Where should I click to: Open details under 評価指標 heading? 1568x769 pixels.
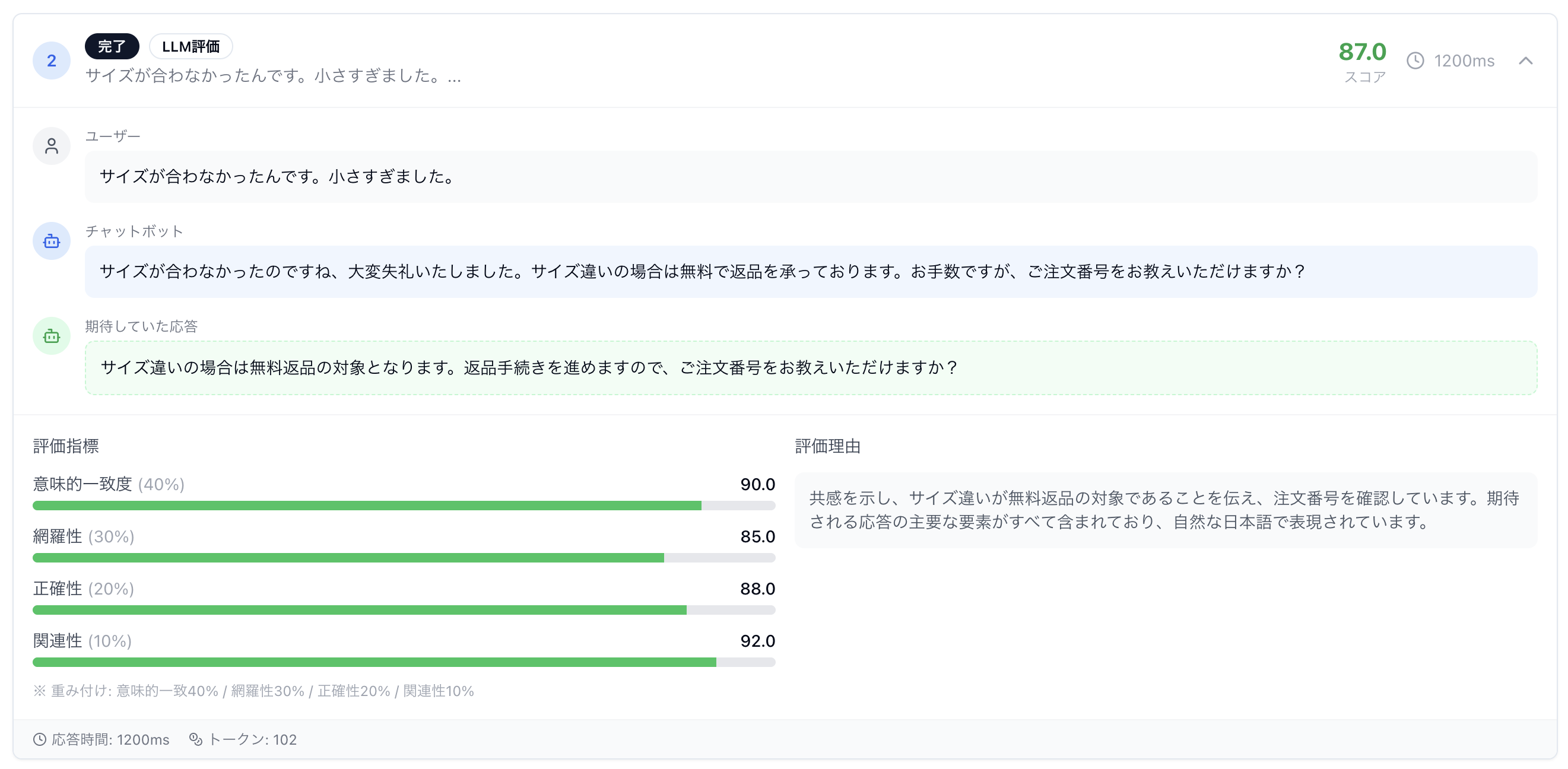(x=67, y=446)
